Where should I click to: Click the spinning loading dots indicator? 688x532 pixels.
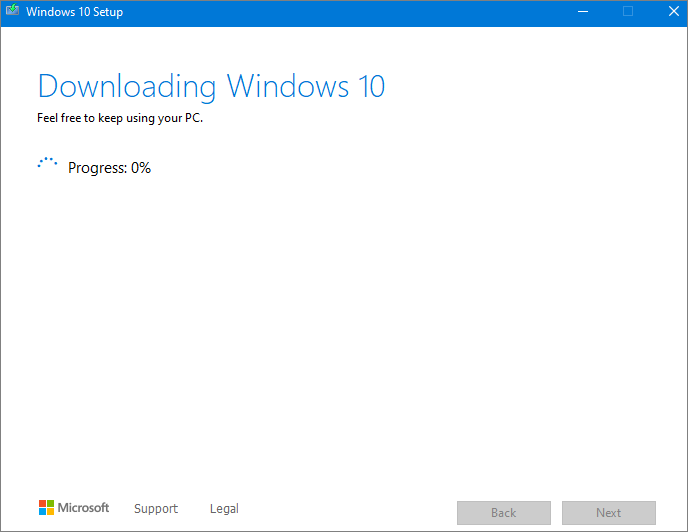point(47,165)
